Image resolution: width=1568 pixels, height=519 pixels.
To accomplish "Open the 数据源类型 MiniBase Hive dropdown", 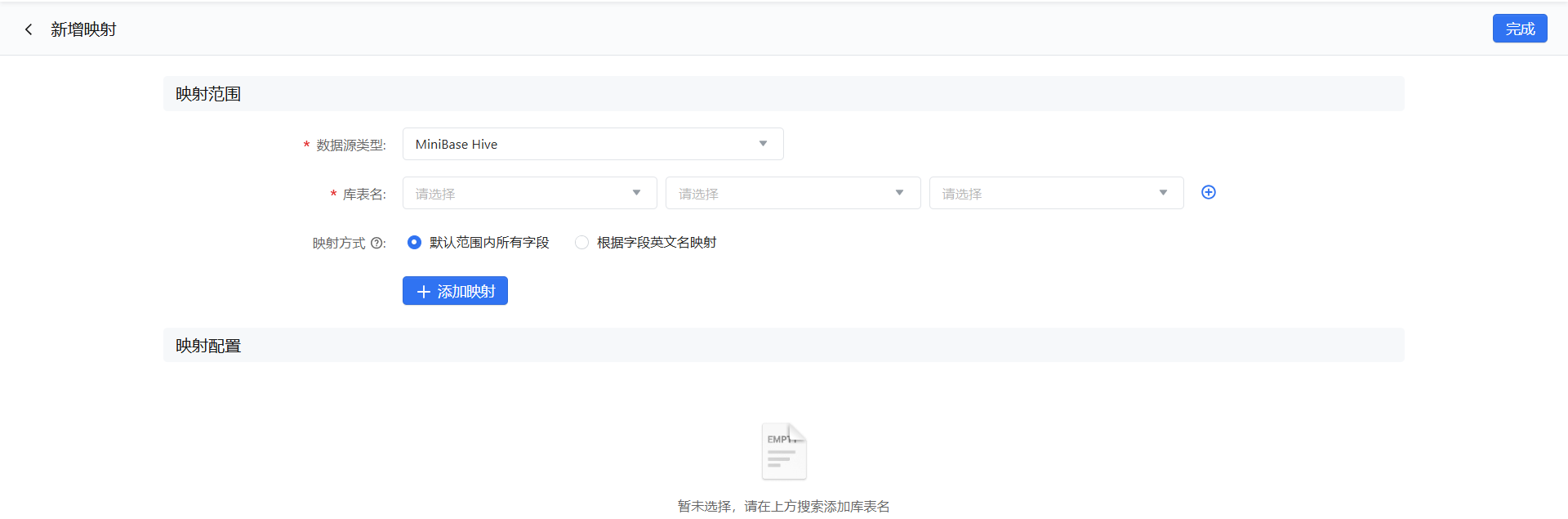I will (x=593, y=144).
